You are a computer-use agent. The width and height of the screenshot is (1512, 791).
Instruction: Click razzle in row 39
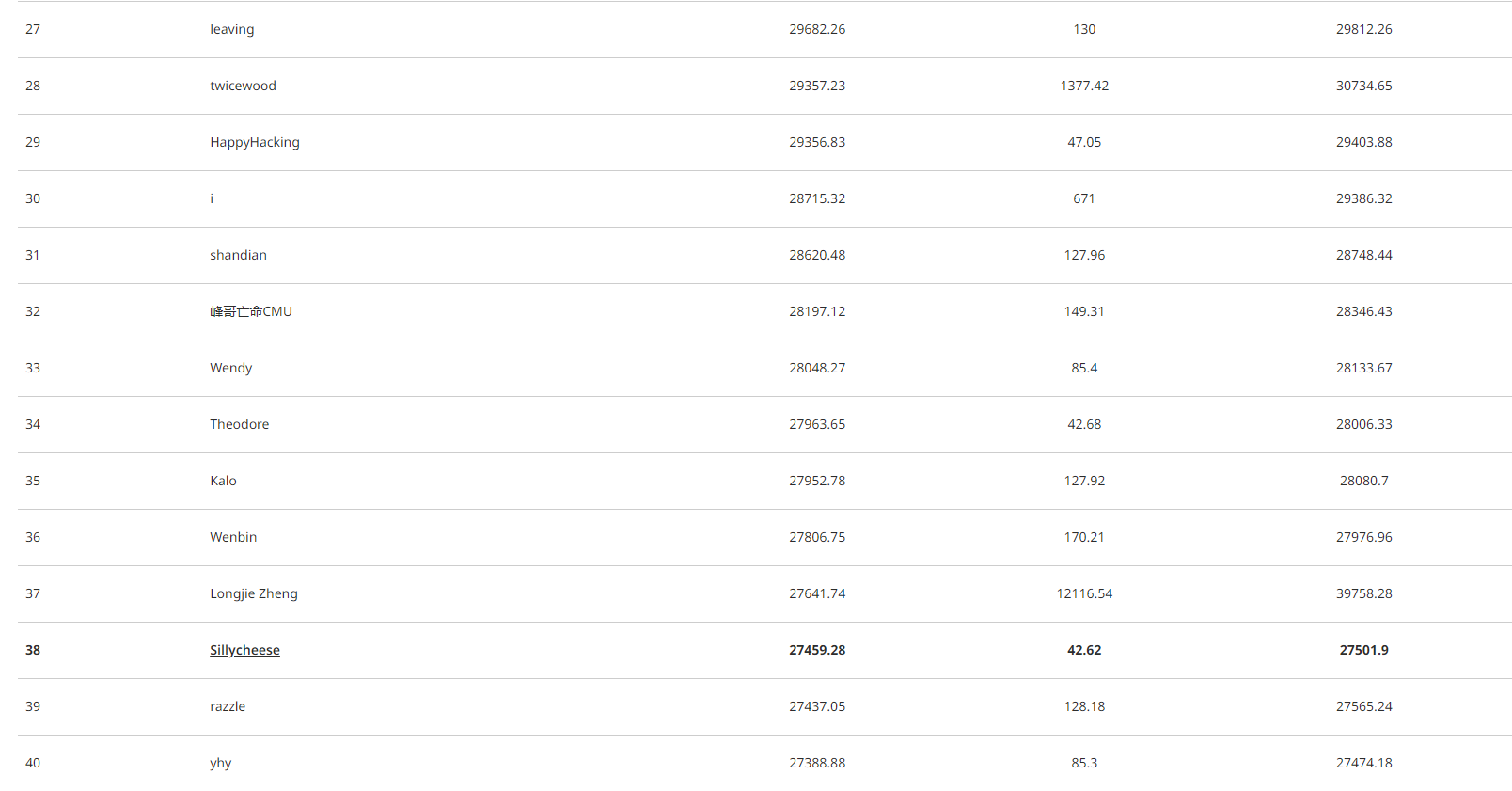coord(228,706)
